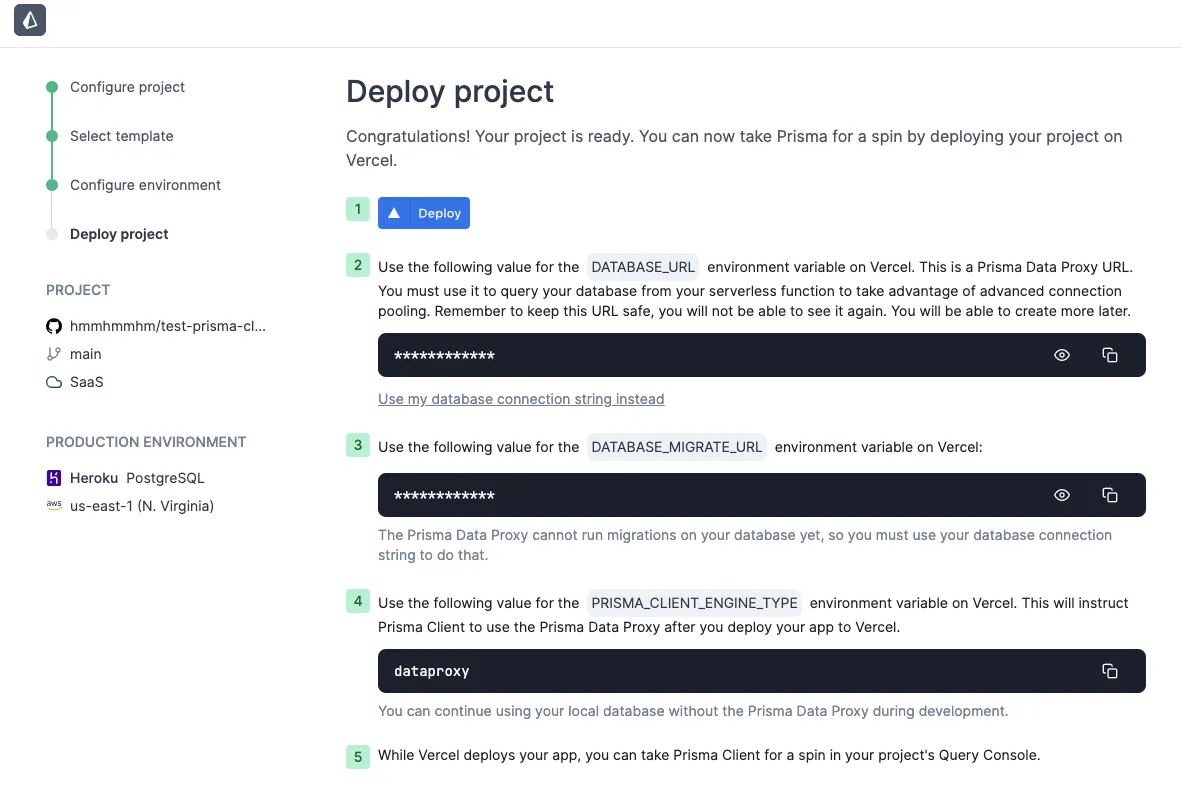Click the Prisma logo in the header
This screenshot has width=1182, height=787.
30,21
